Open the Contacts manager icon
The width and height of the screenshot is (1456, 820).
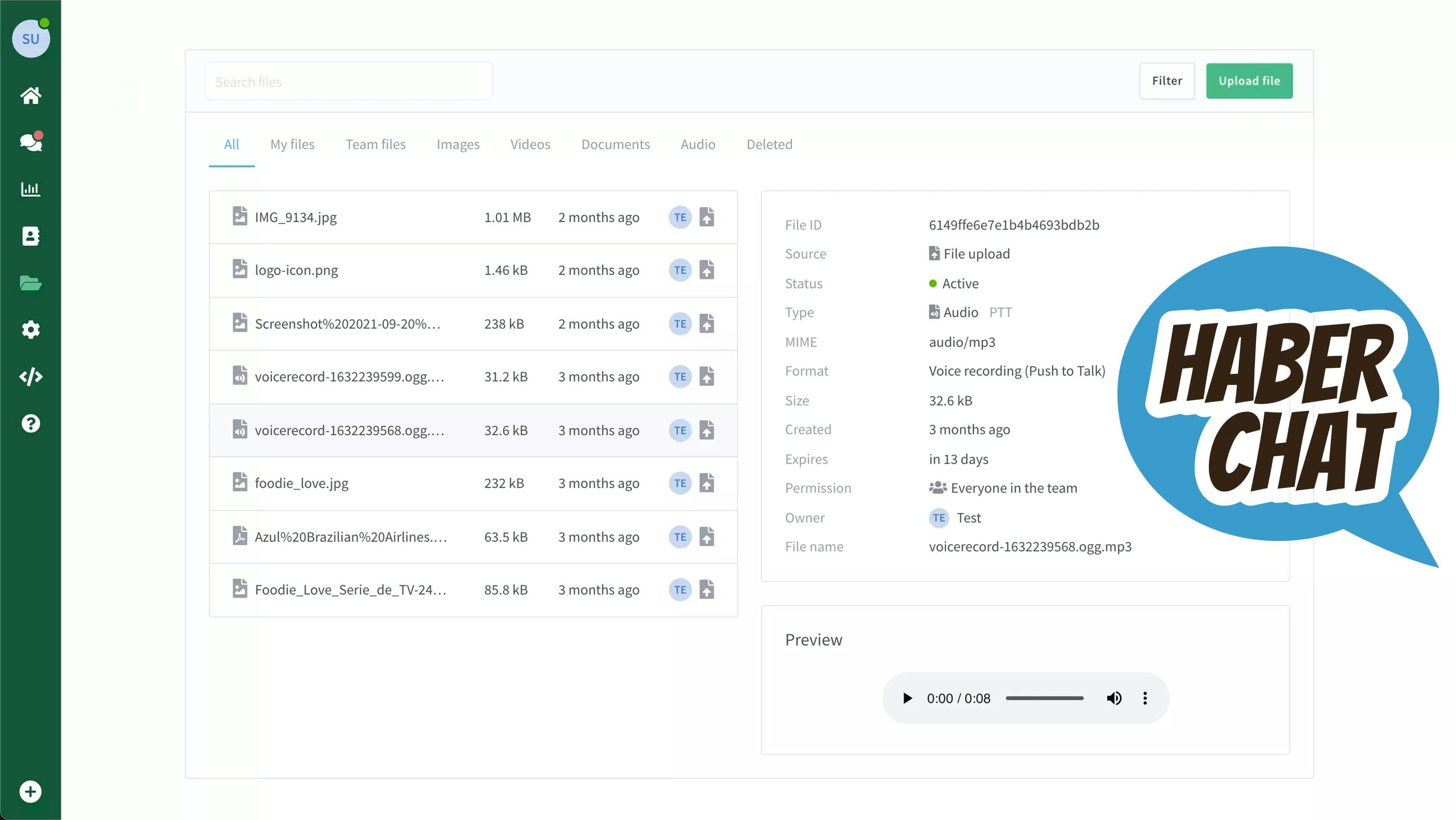30,236
